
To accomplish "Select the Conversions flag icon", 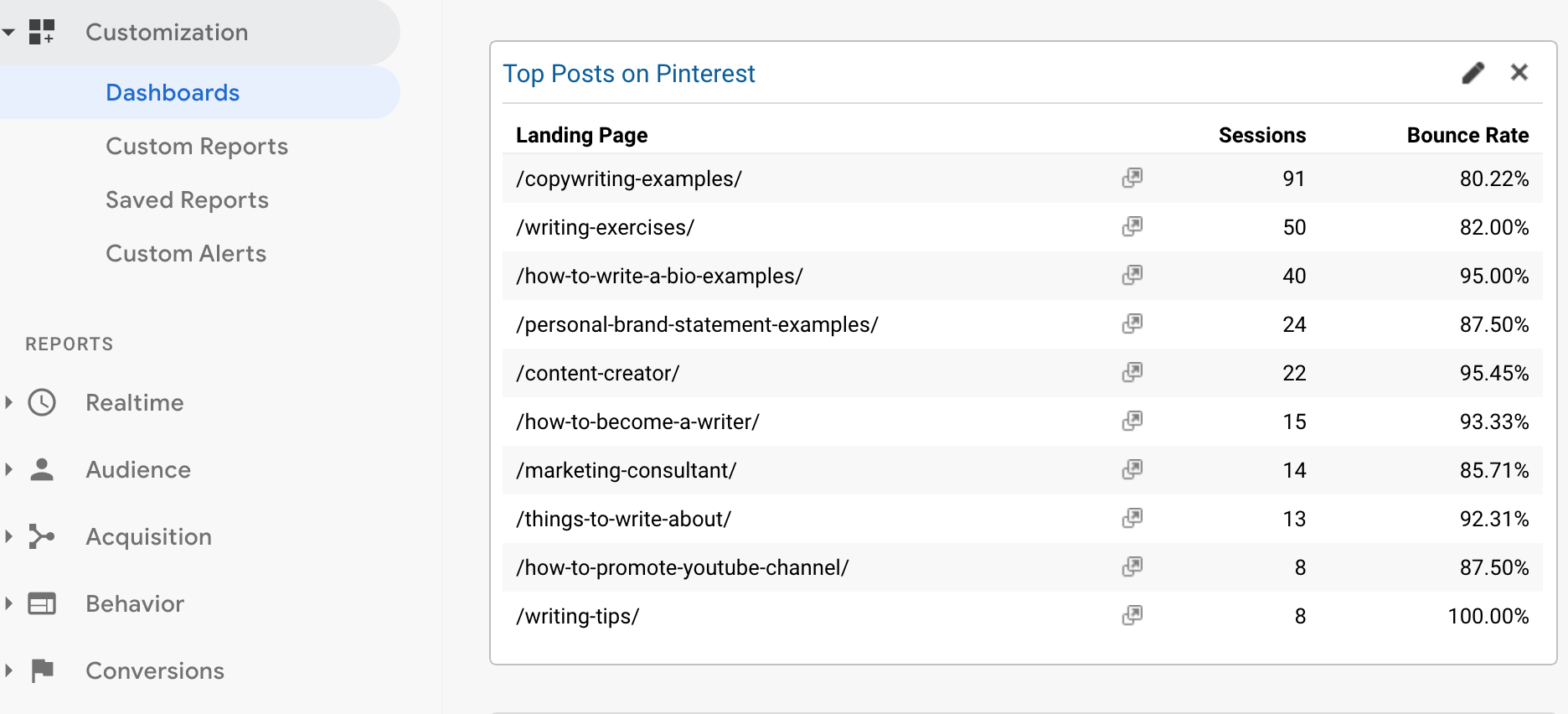I will pos(42,670).
